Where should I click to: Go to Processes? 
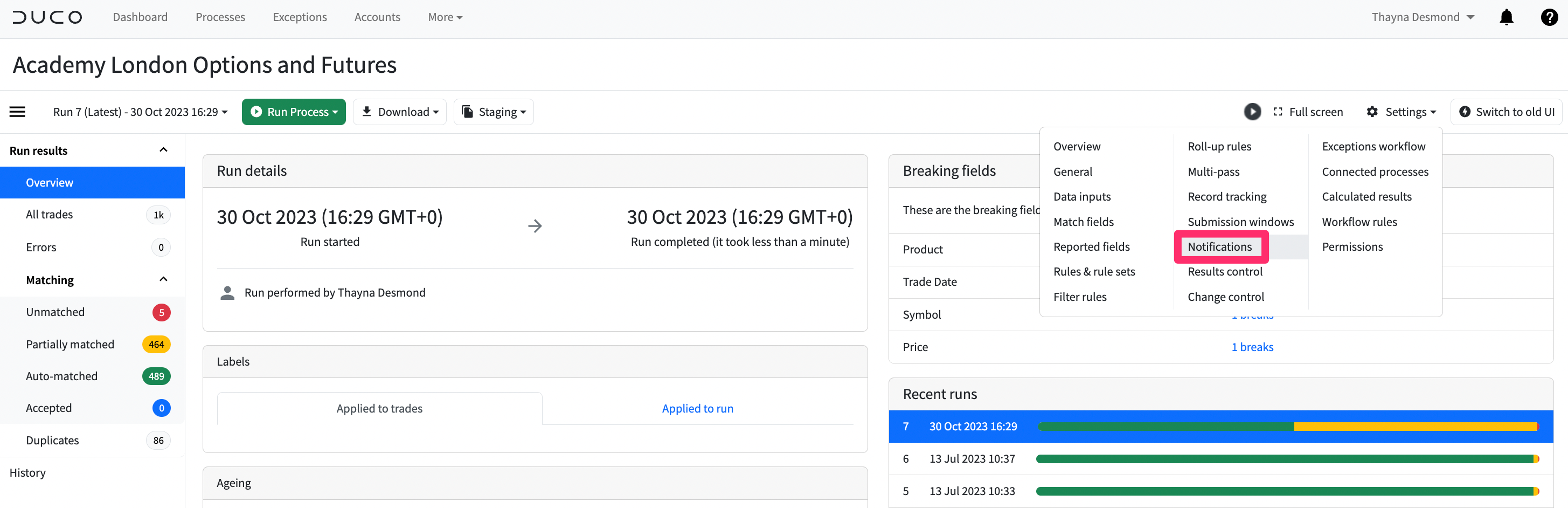[220, 17]
